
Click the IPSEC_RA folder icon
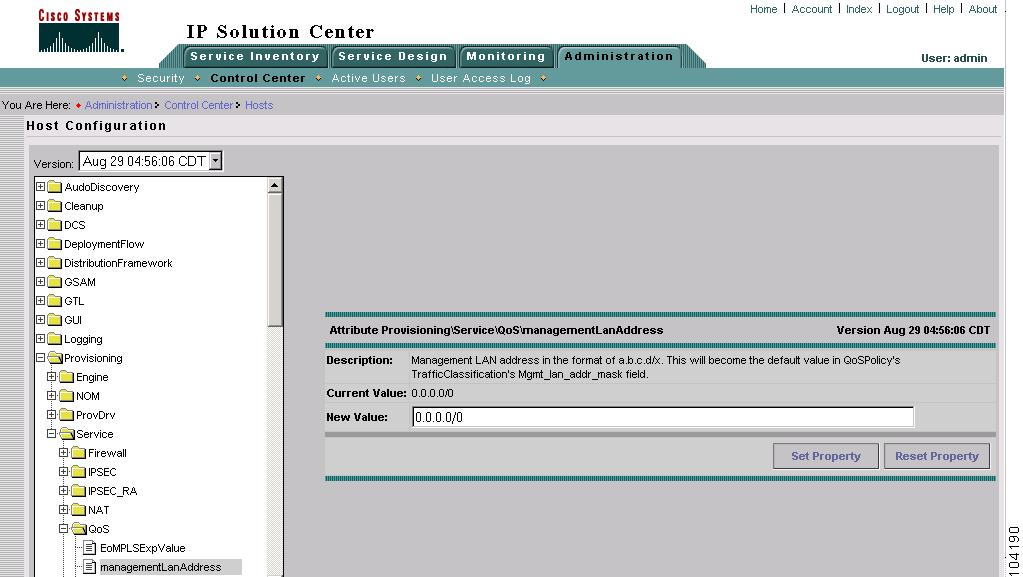click(78, 491)
